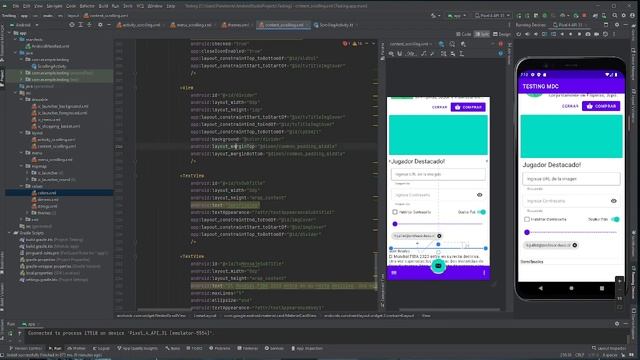Click the Search Everywhere magnifier icon
640x360 pixels.
[614, 16]
